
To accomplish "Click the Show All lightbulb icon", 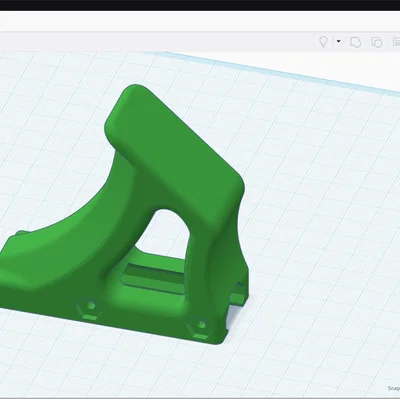I will [x=323, y=42].
